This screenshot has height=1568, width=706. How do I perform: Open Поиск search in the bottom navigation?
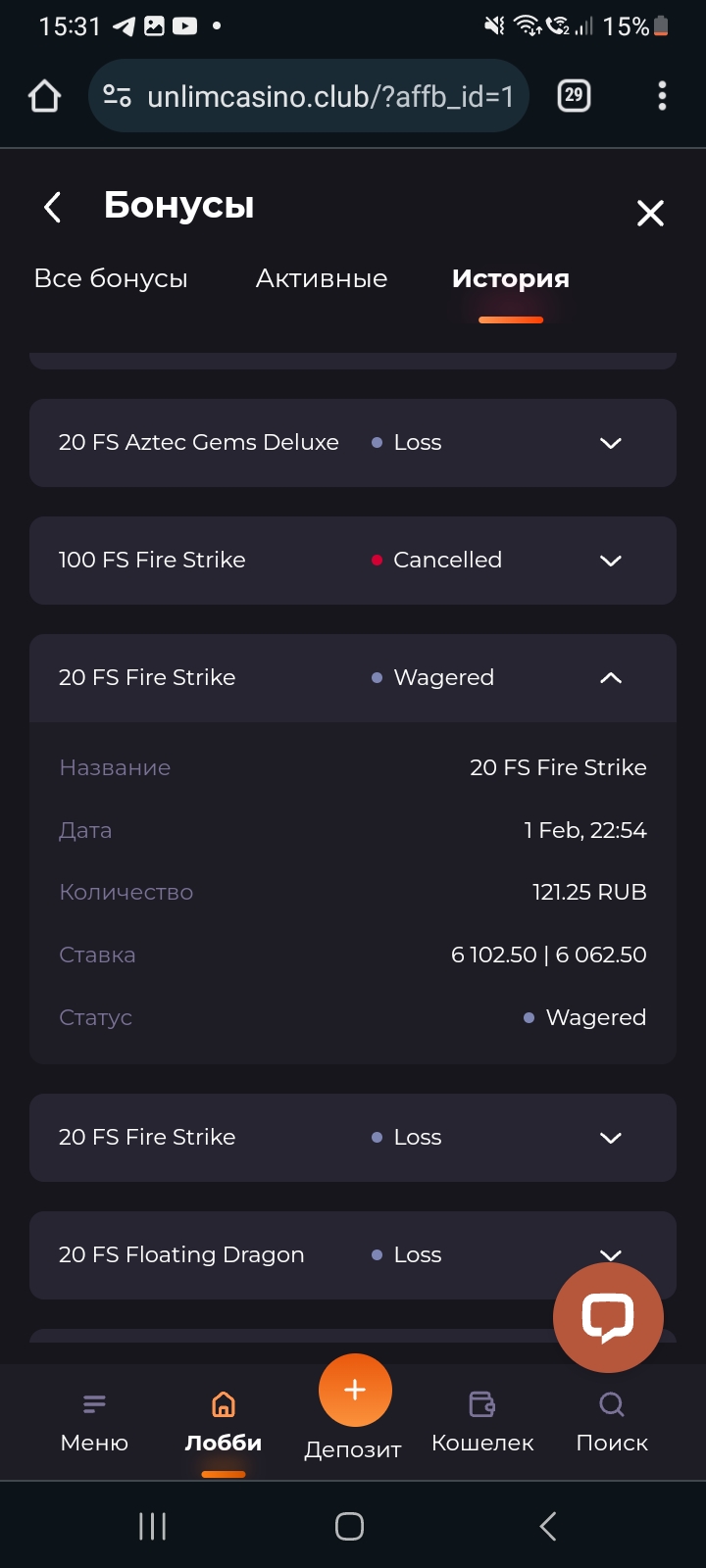coord(612,1423)
